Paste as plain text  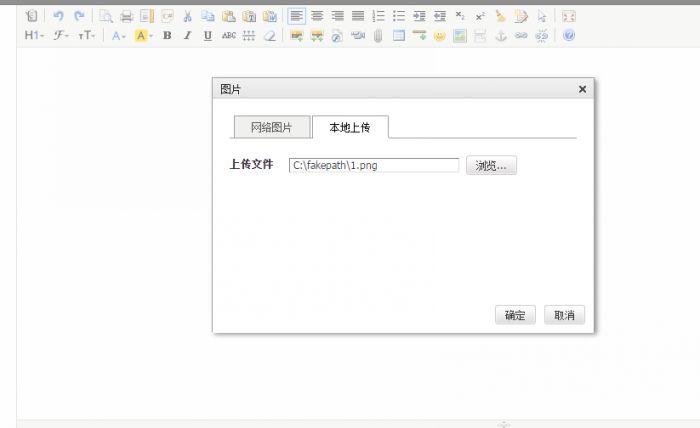(249, 16)
